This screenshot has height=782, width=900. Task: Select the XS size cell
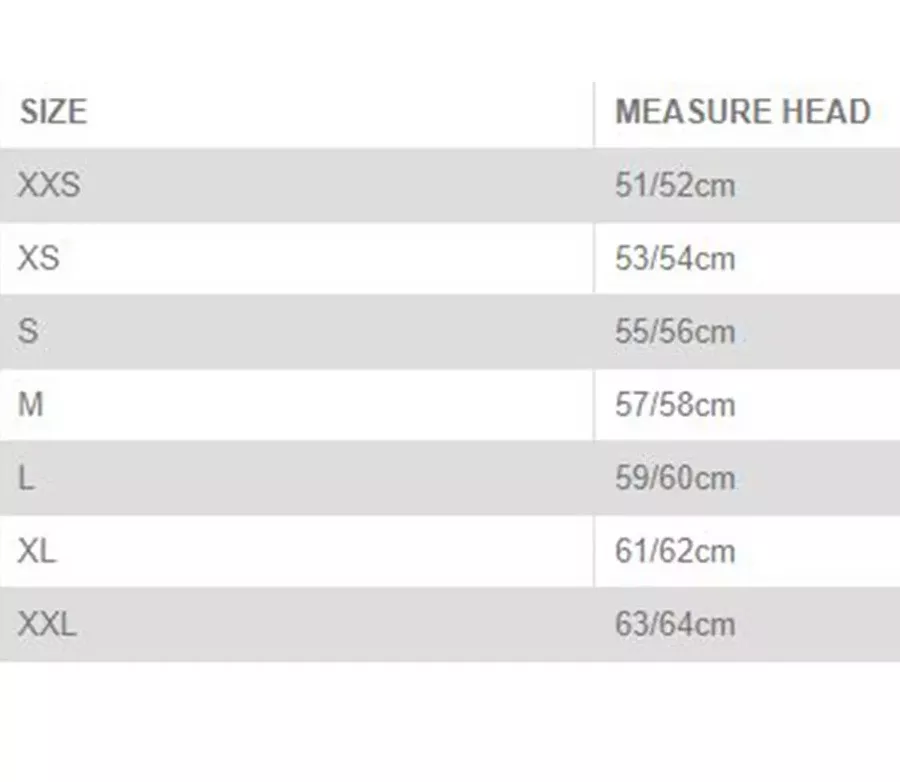point(38,258)
